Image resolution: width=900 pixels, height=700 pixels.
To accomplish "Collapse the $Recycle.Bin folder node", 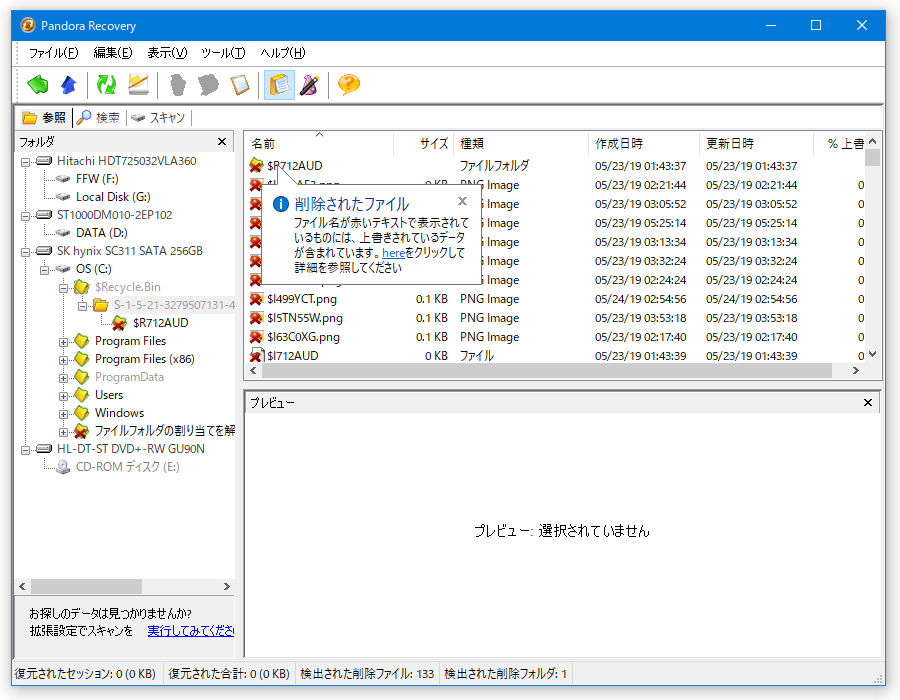I will click(63, 288).
